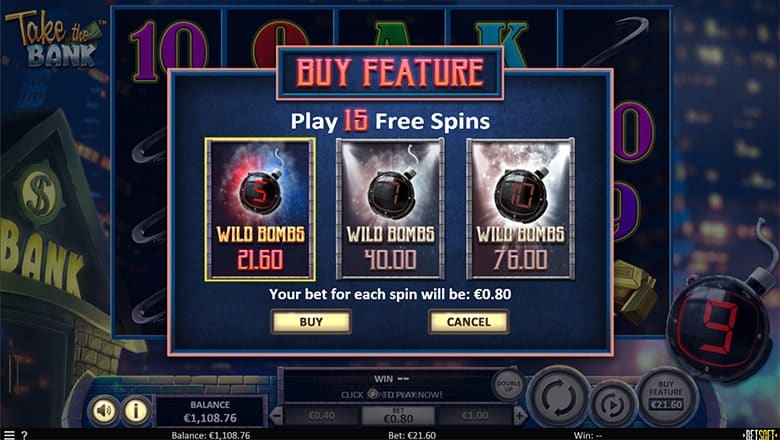780x440 pixels.
Task: Click the spin reels circular arrow
Action: pos(558,397)
